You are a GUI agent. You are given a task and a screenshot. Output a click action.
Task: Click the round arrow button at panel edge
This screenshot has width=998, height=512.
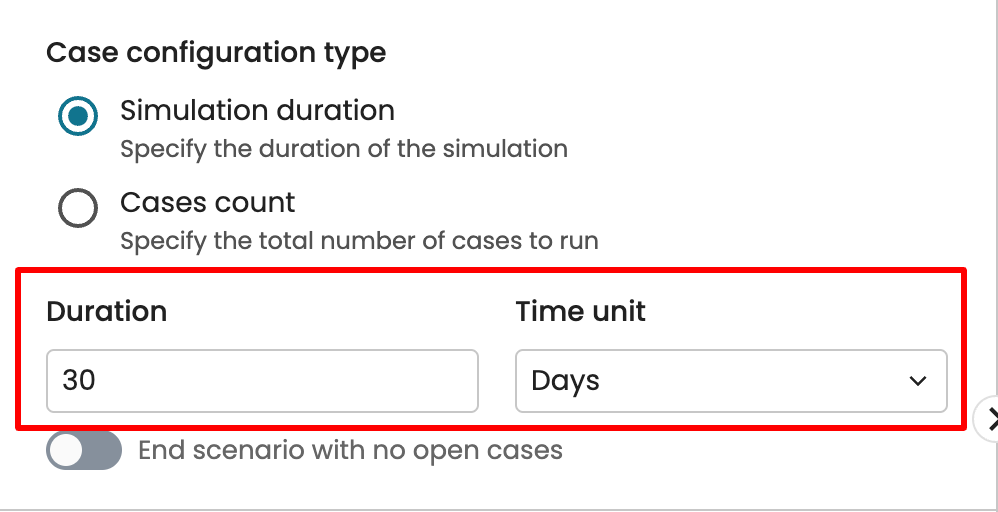[x=989, y=417]
